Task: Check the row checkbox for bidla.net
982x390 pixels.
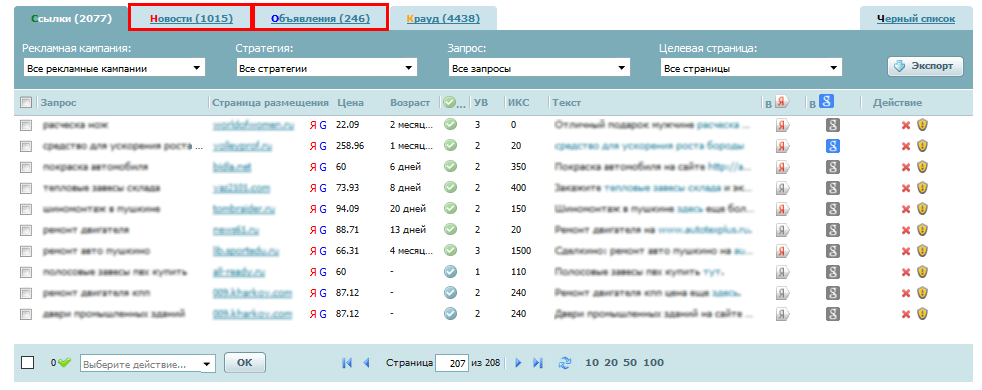Action: pos(26,167)
